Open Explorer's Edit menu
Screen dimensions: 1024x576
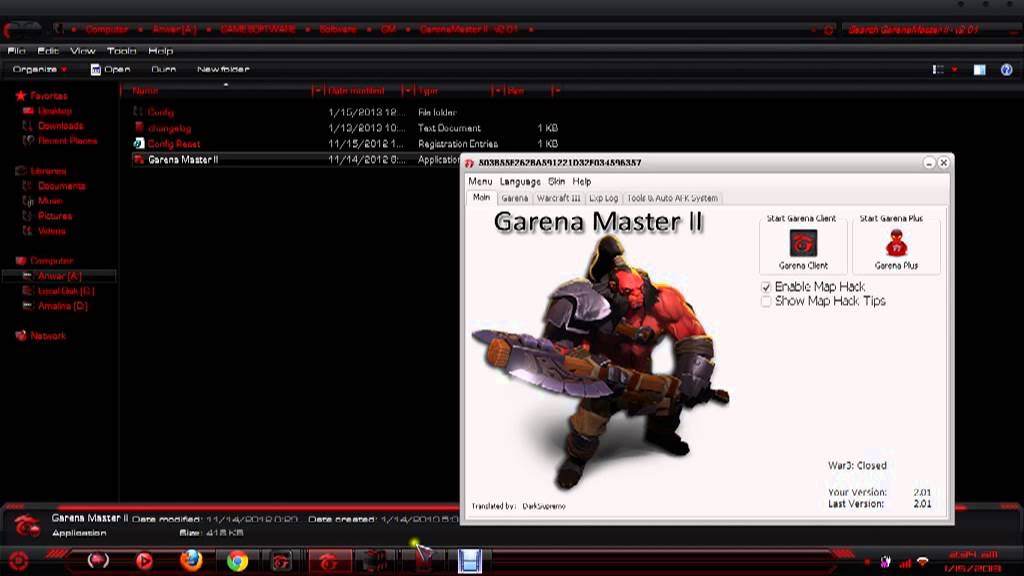pyautogui.click(x=48, y=51)
